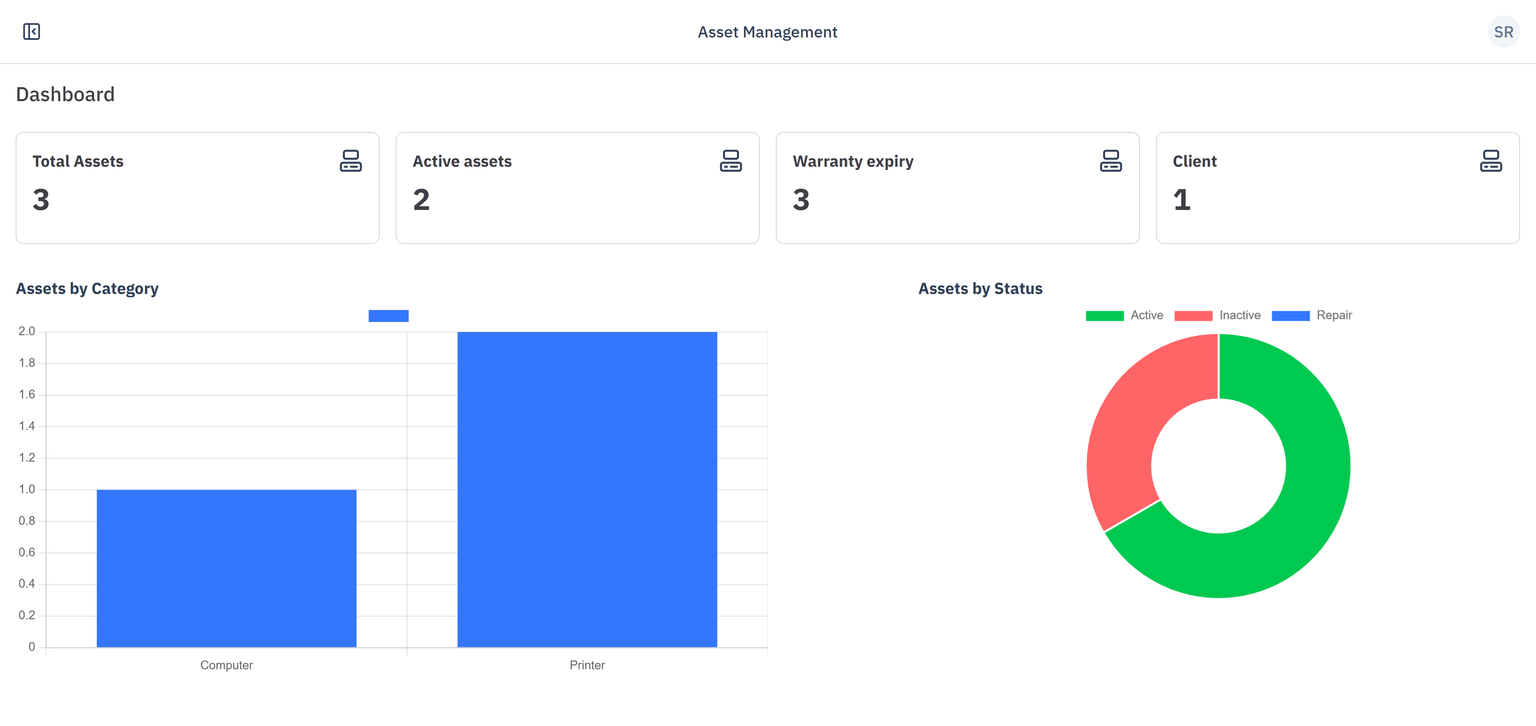Click the red Inactive legend swatch
Screen dimensions: 1536x726
[x=1193, y=316]
